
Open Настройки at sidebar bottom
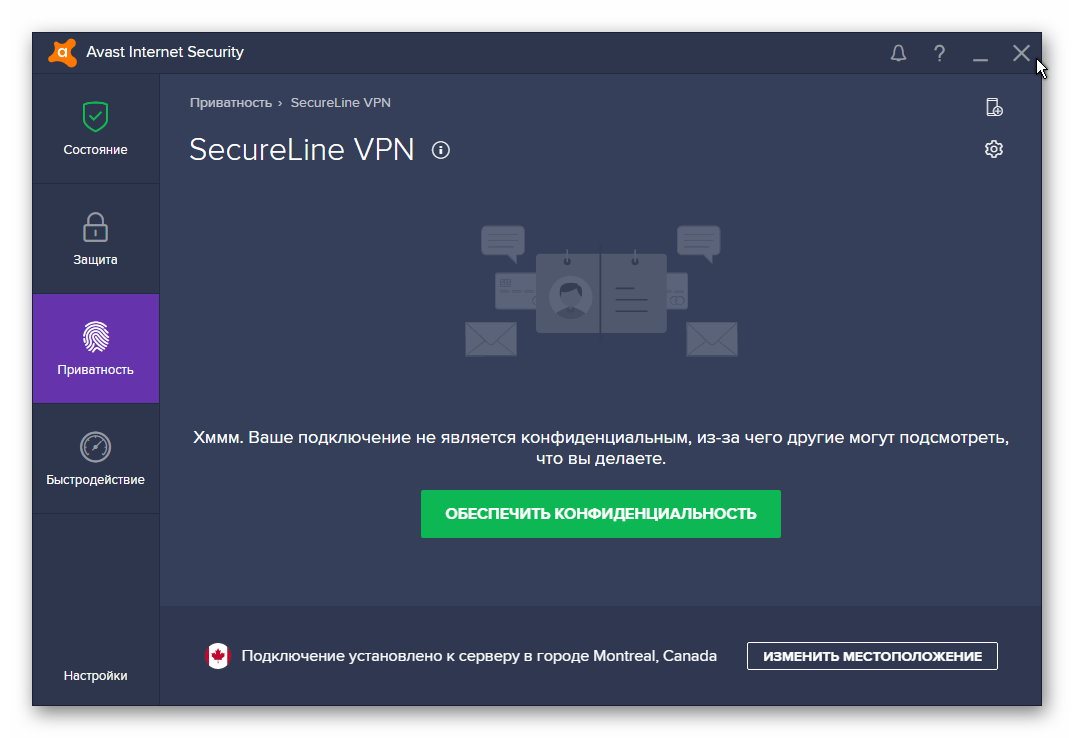pyautogui.click(x=95, y=675)
